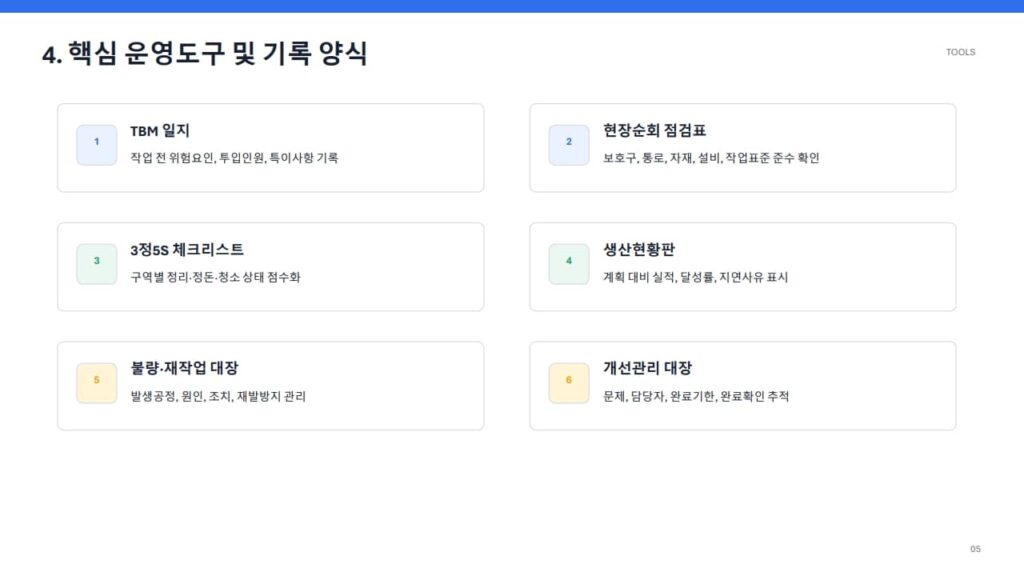Click the text 구역별 정리·정돈·청소 상태 점수화
Screen dimensions: 1024x576
pyautogui.click(x=216, y=277)
